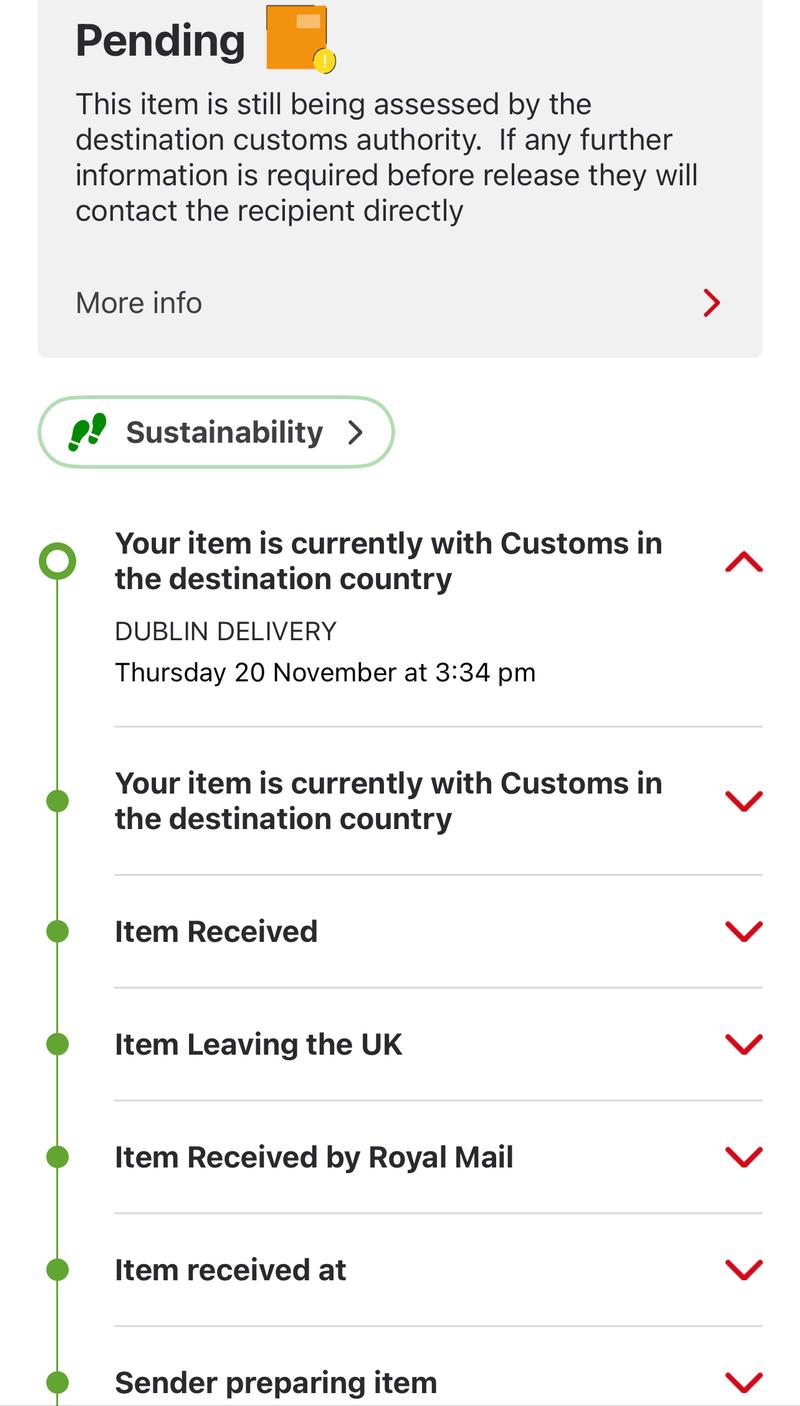Click the green dot beside Sender preparing item
Viewport: 800px width, 1406px height.
pos(58,1382)
